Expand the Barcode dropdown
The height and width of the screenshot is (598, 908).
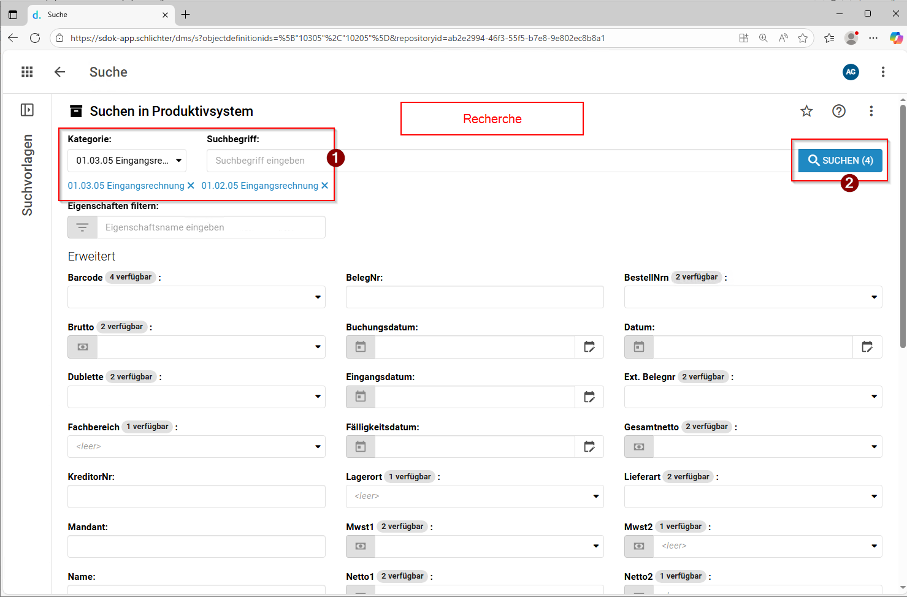(317, 297)
